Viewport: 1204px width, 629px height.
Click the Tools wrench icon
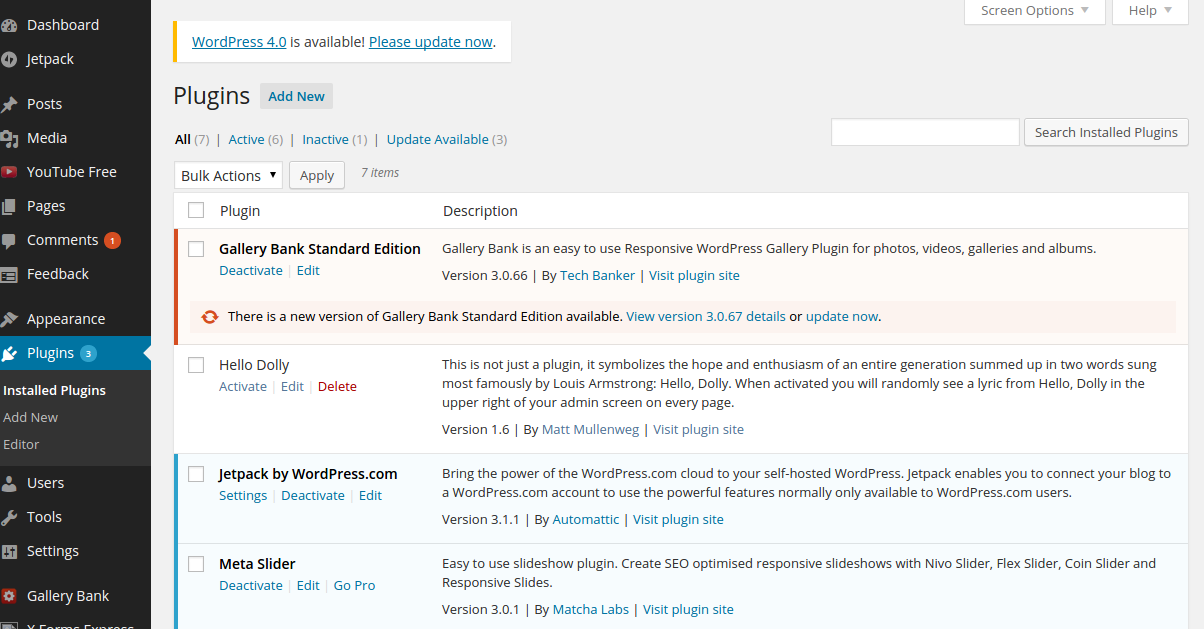point(9,517)
